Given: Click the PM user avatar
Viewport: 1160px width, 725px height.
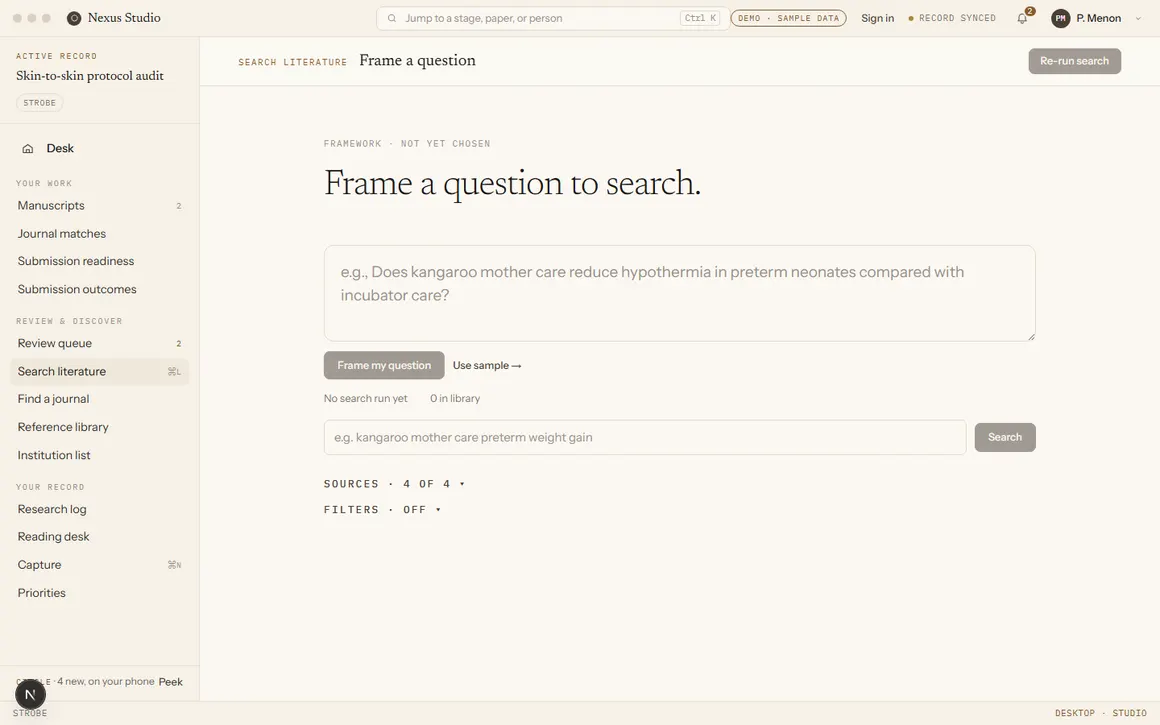Looking at the screenshot, I should tap(1060, 18).
